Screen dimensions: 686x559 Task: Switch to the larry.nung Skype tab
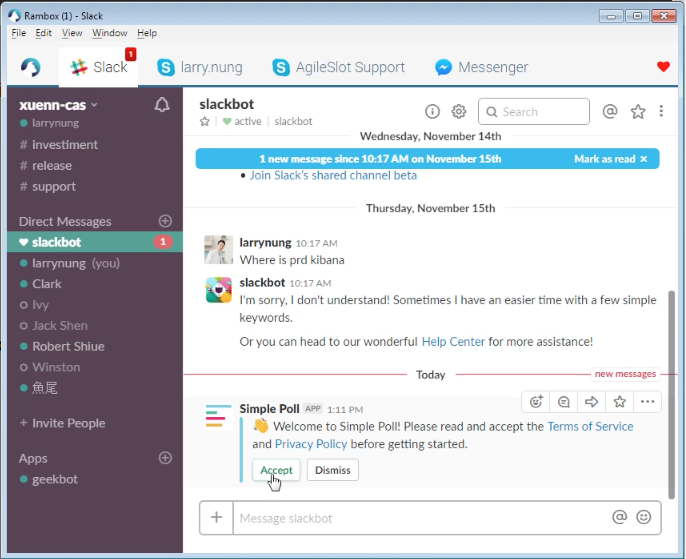tap(200, 67)
